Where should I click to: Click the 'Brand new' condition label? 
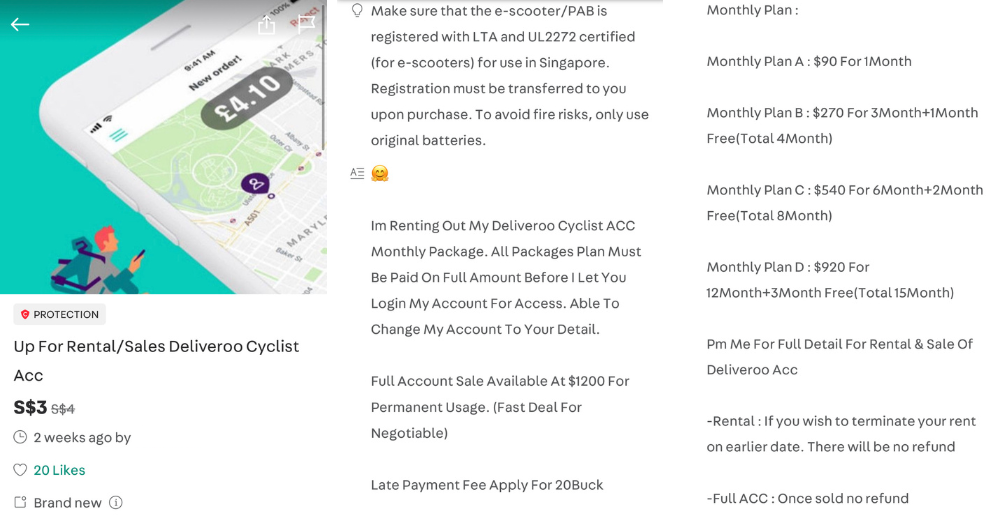pos(67,503)
